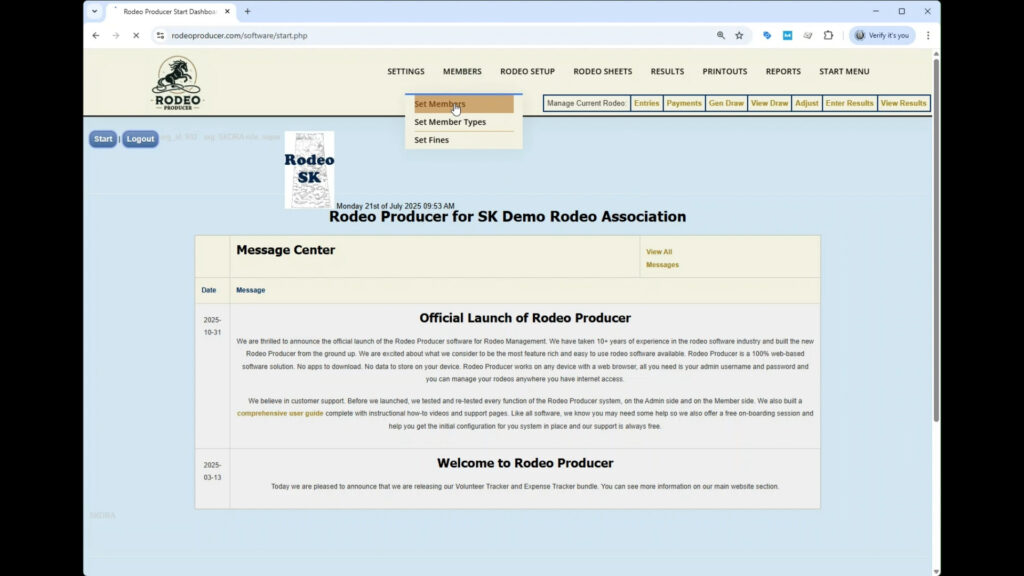Select Set Fines in the Members dropdown
The image size is (1024, 576).
[431, 139]
